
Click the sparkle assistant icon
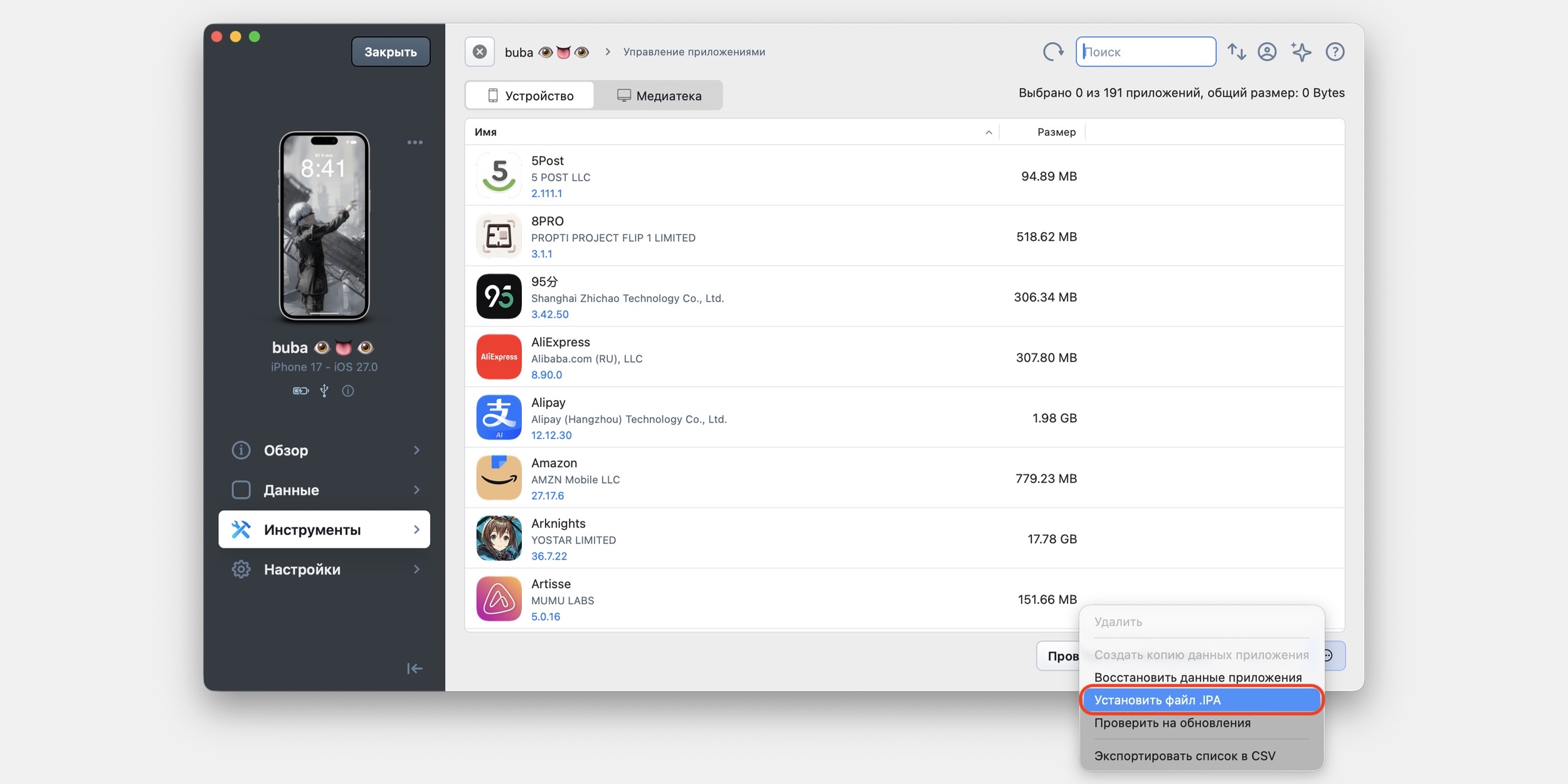(x=1301, y=51)
